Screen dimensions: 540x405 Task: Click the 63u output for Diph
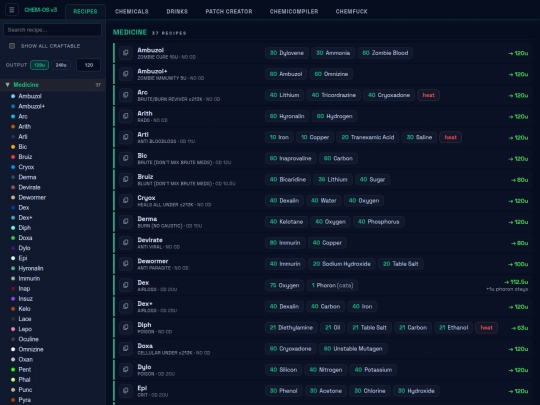520,328
